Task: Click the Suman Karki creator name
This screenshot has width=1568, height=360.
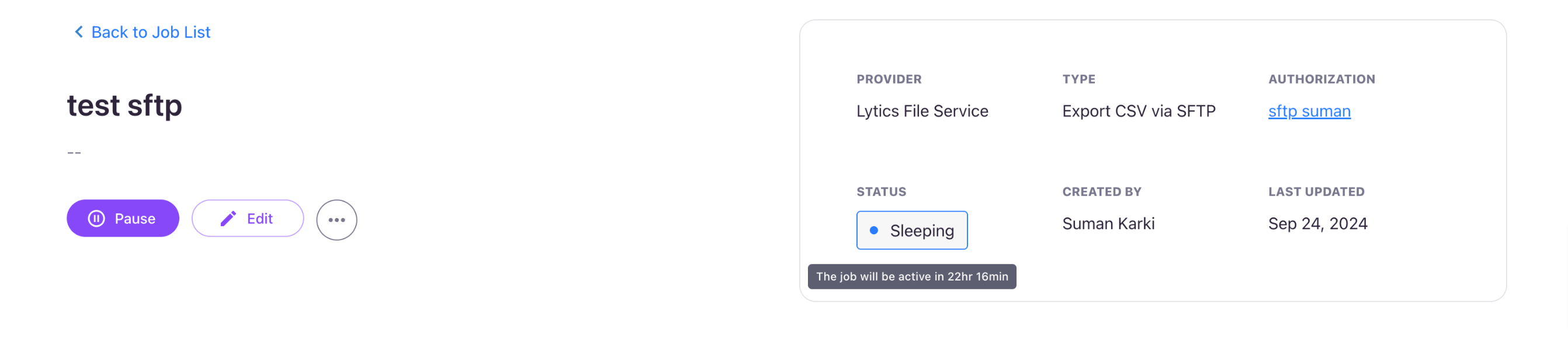Action: click(1108, 224)
